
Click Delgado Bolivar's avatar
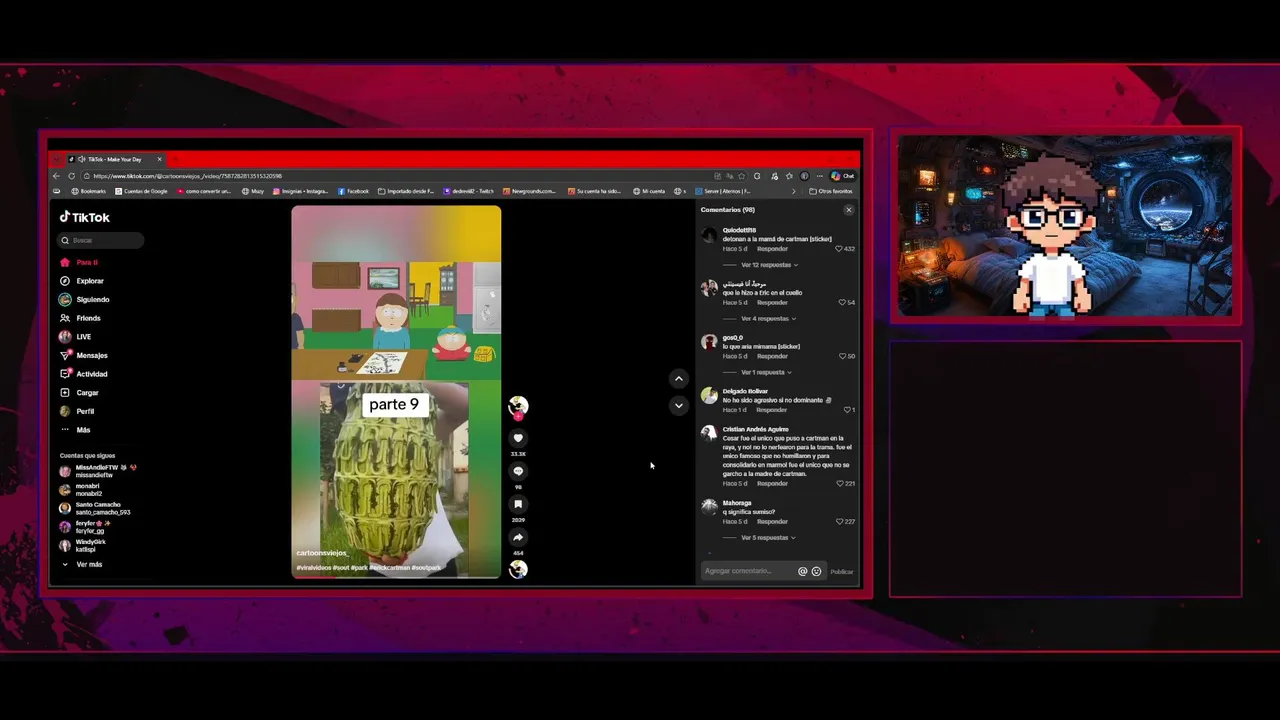point(709,396)
